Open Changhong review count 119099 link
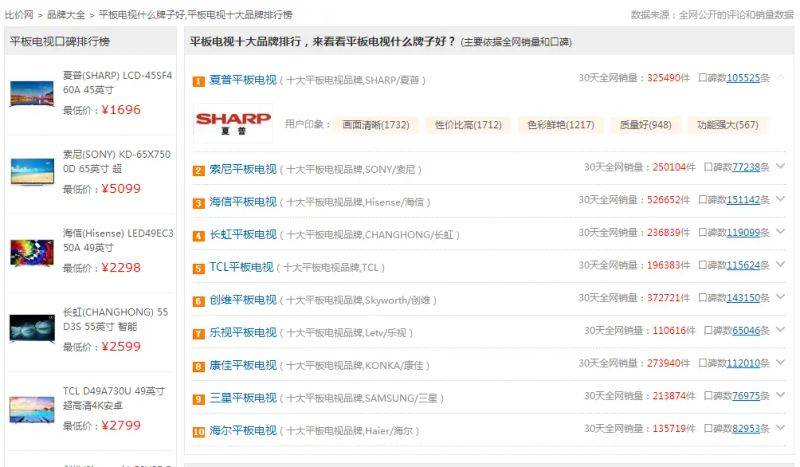This screenshot has width=800, height=467. pos(743,233)
